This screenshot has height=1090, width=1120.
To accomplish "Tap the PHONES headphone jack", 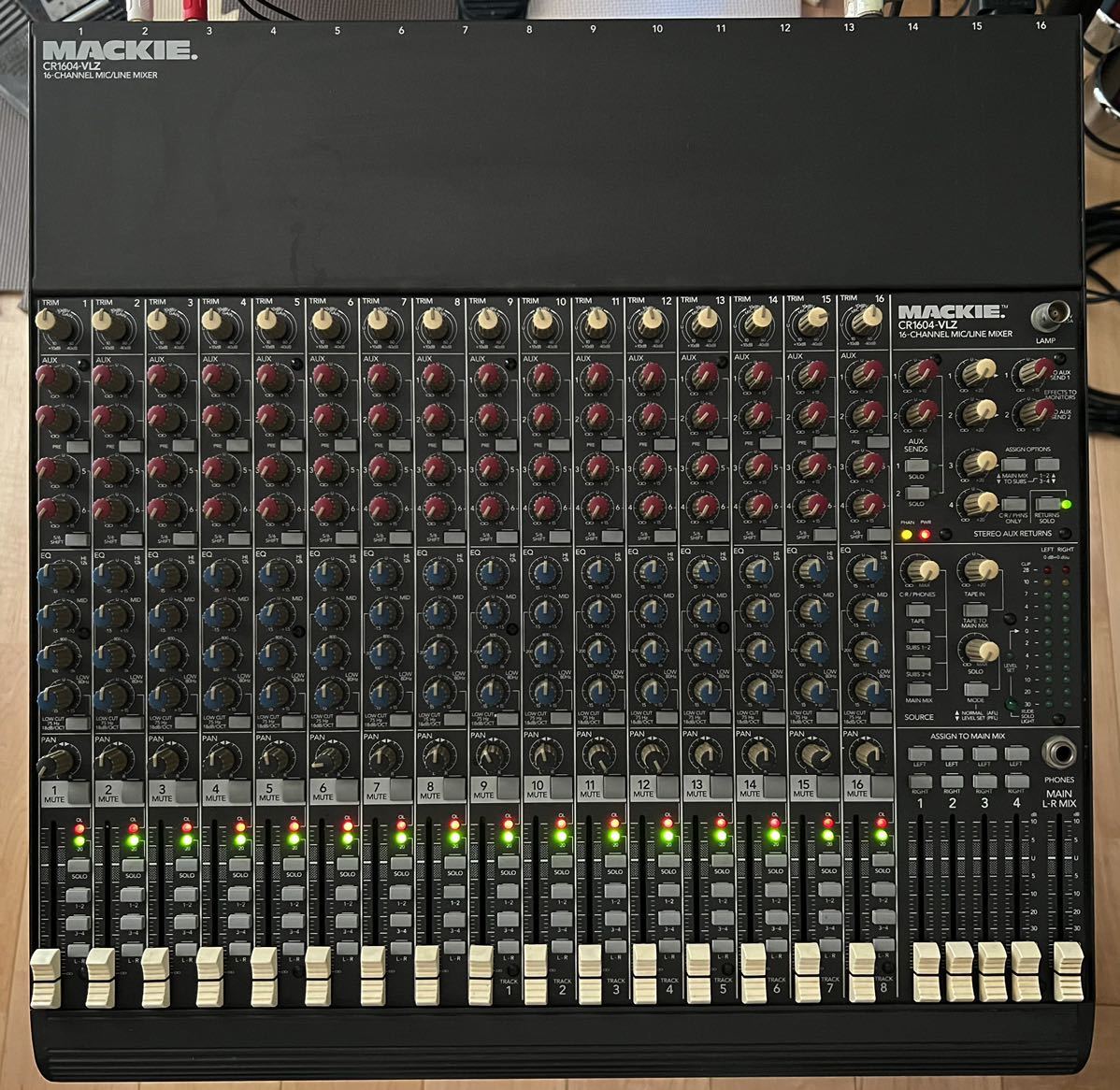I will 1059,753.
